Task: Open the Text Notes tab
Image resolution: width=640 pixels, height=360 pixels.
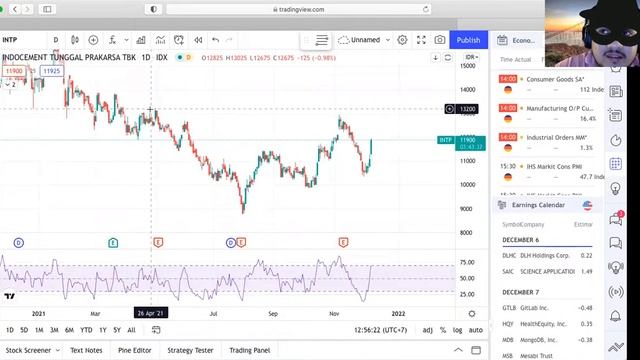Action: click(86, 350)
